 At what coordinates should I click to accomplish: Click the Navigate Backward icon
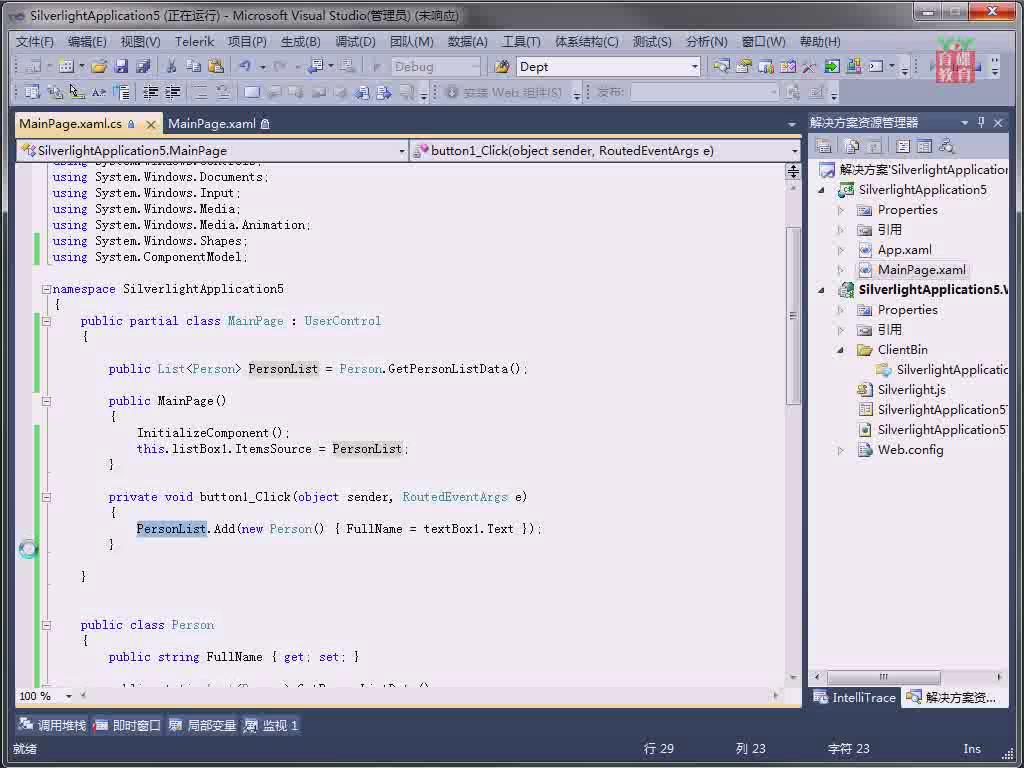pyautogui.click(x=317, y=67)
